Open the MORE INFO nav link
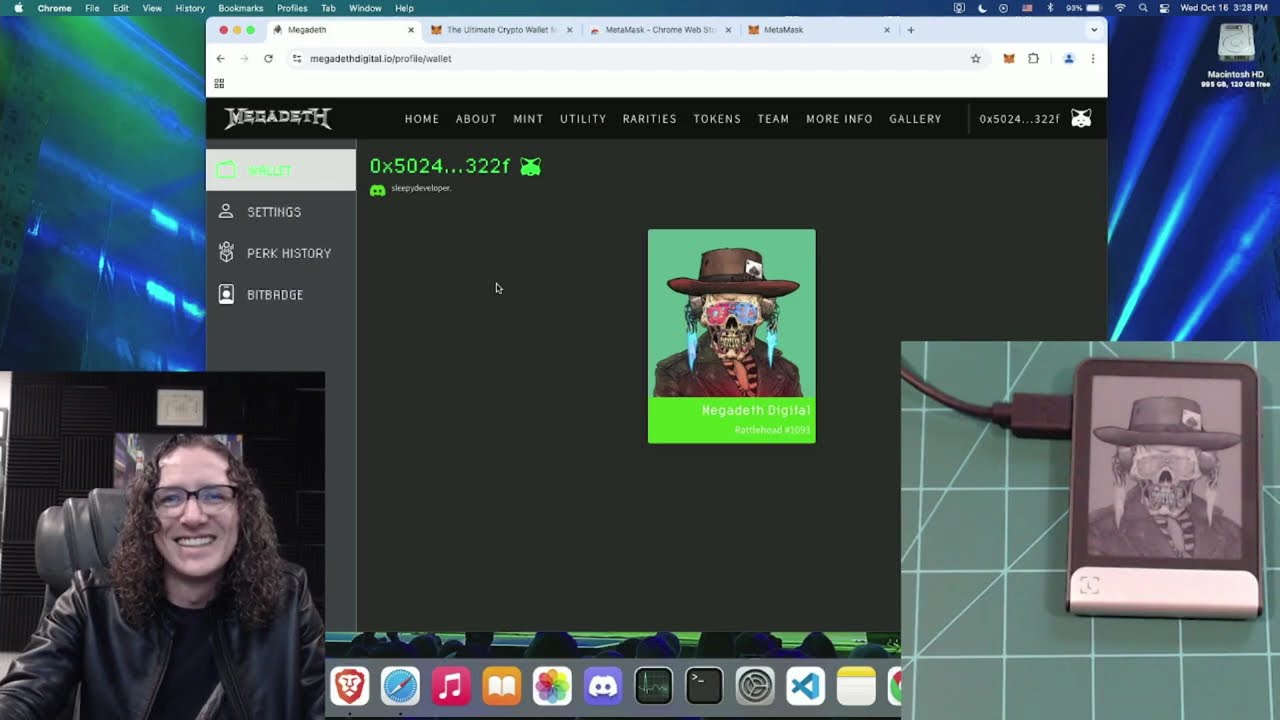The width and height of the screenshot is (1280, 720). pos(839,119)
